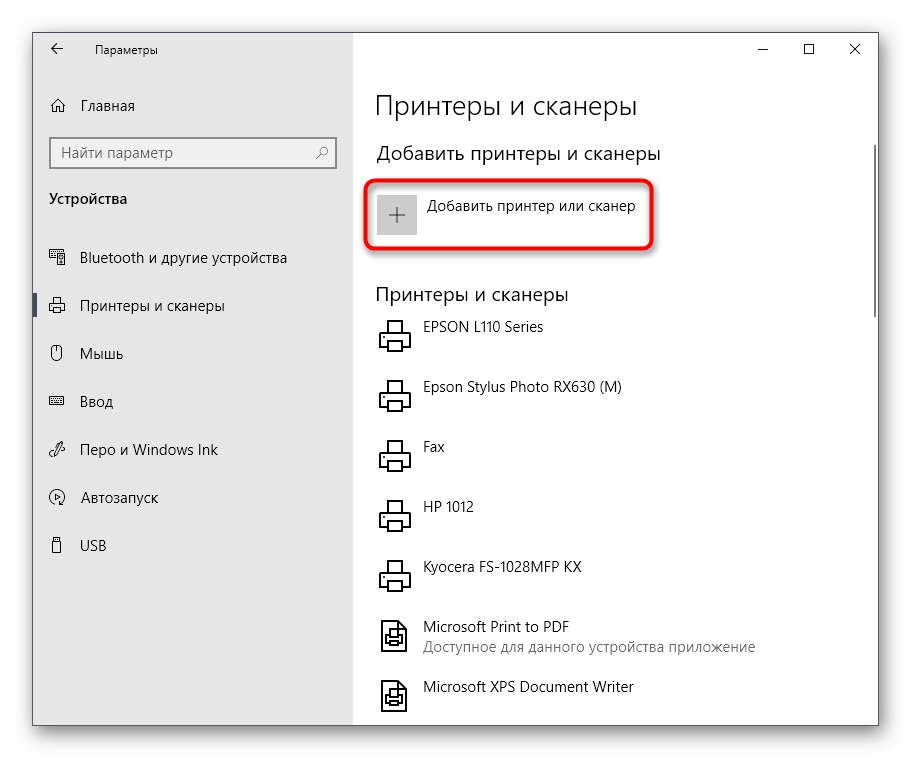This screenshot has height=758, width=911.
Task: Open the Microsoft Print to PDF device
Action: [x=394, y=635]
